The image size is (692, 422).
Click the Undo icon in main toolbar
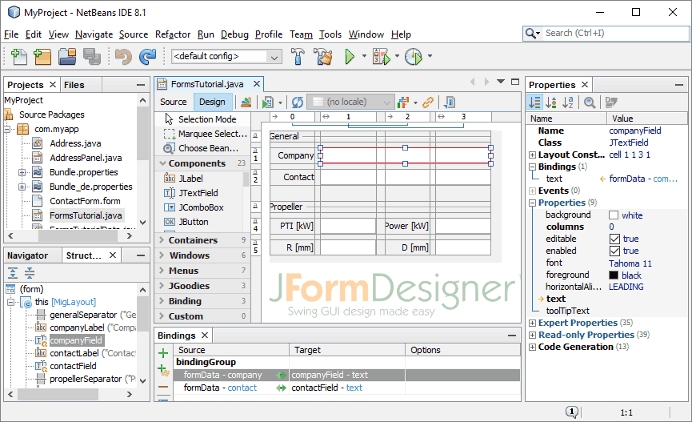click(x=123, y=57)
